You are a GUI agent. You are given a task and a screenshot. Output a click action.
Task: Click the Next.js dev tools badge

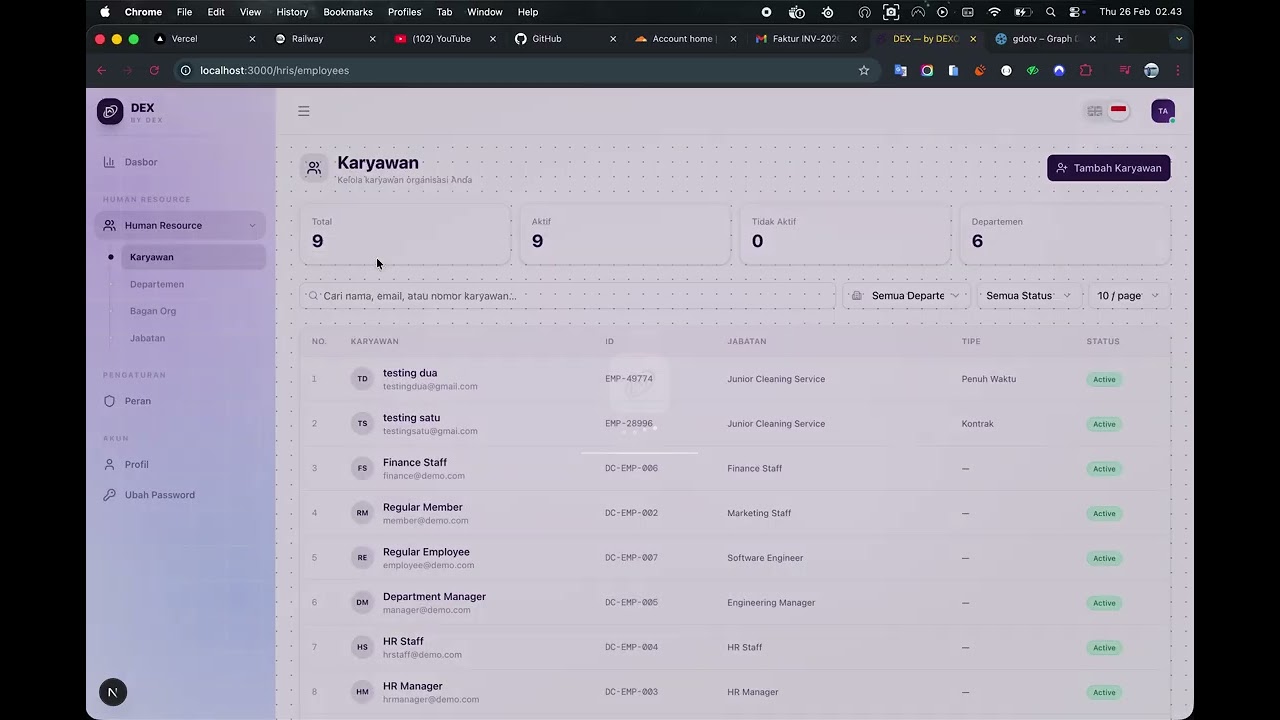(x=113, y=692)
